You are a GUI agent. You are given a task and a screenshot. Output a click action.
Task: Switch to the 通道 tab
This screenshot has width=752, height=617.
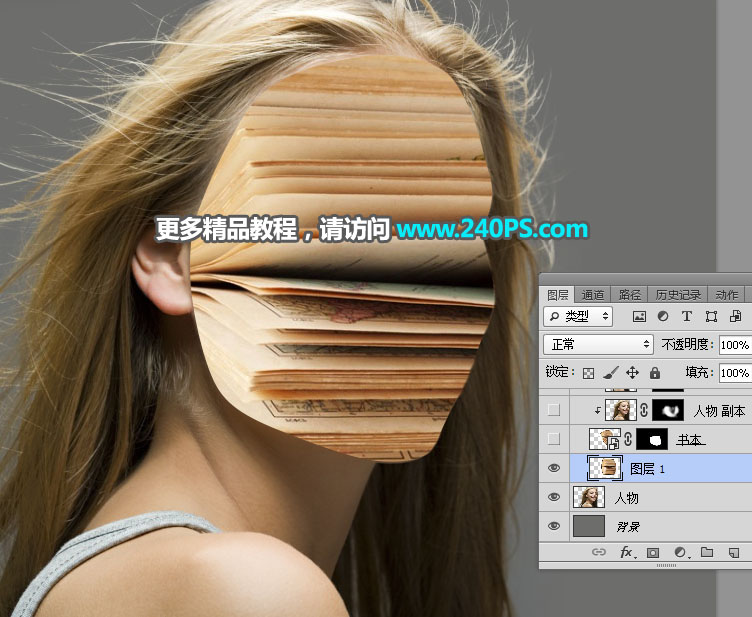coord(593,294)
